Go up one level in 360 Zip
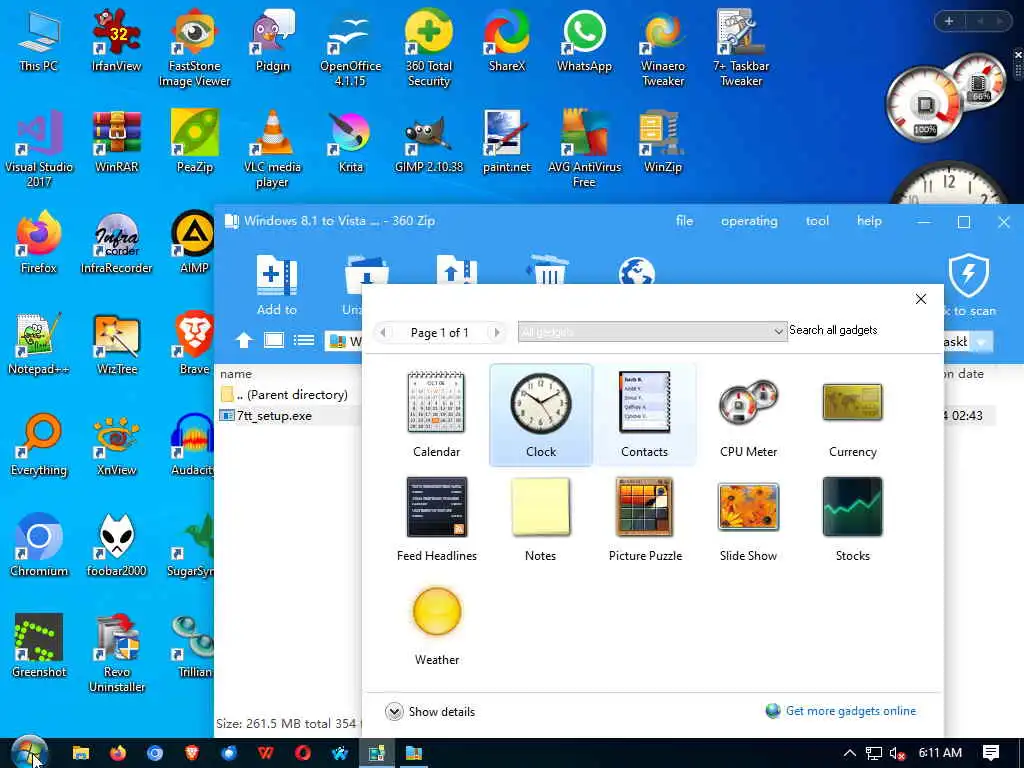 [244, 340]
